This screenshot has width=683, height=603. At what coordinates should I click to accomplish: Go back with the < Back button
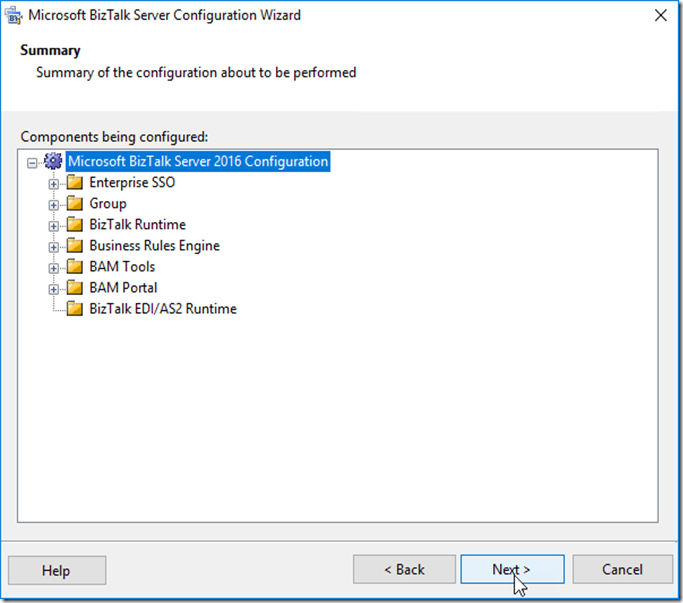[x=404, y=569]
